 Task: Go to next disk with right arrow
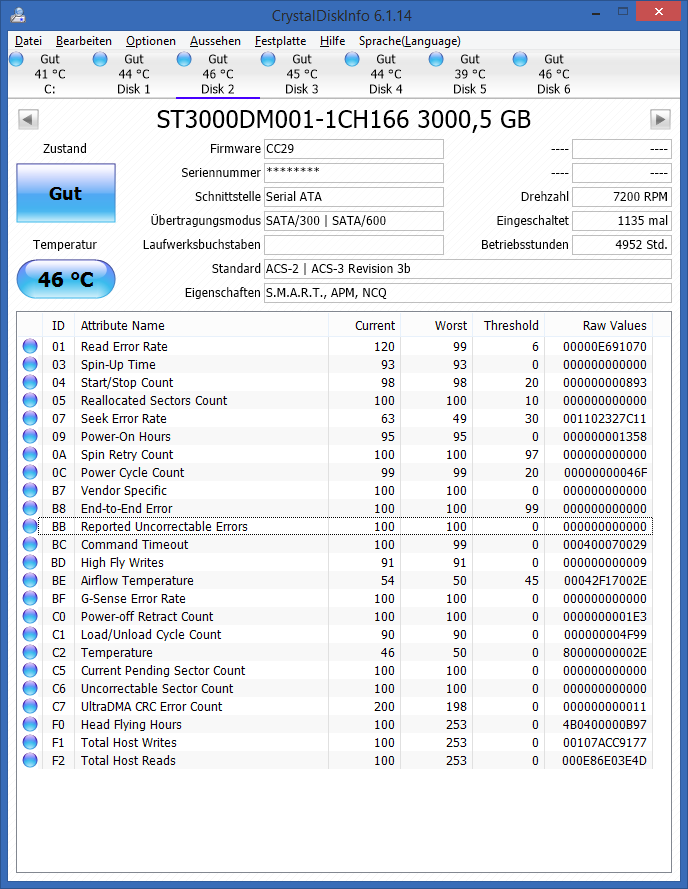coord(660,120)
